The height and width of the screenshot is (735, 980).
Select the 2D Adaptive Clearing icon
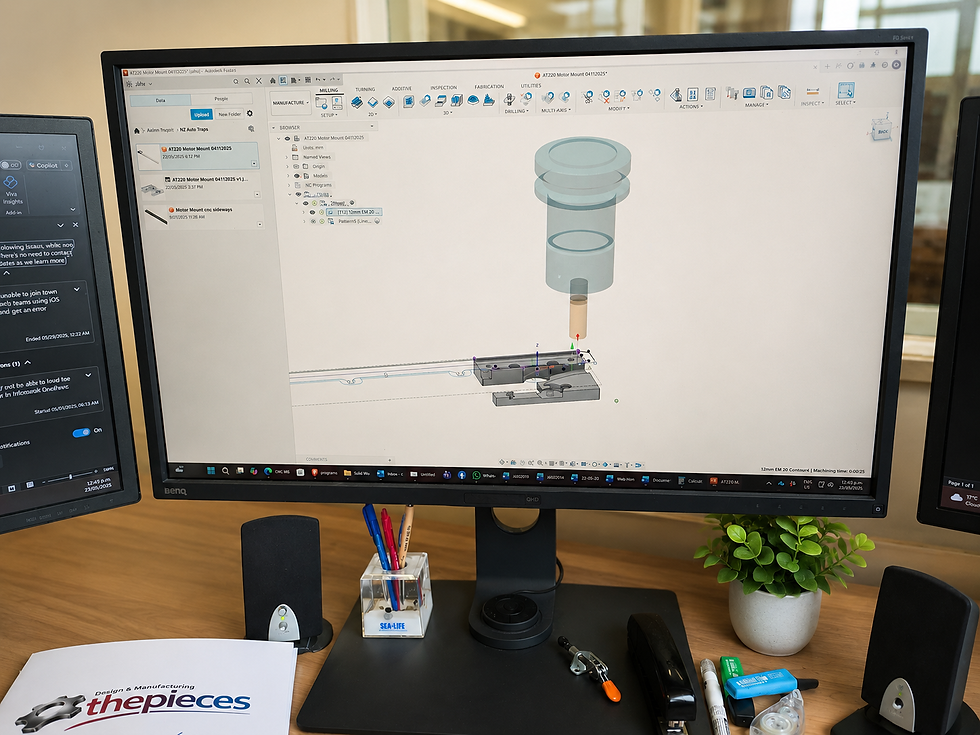tap(357, 102)
